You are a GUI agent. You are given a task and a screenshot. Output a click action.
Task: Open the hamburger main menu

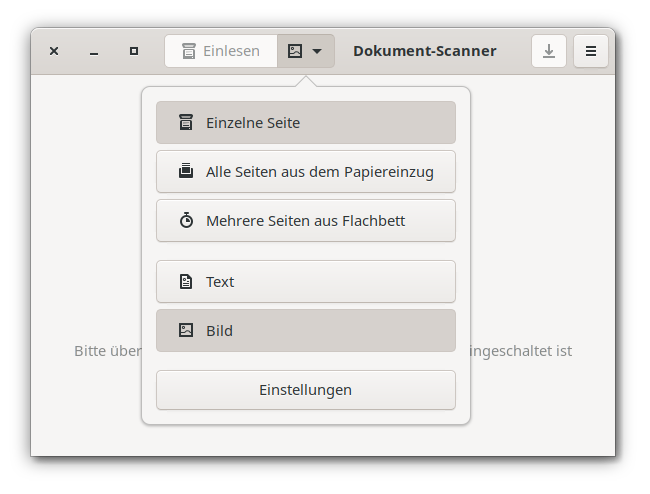click(x=591, y=51)
